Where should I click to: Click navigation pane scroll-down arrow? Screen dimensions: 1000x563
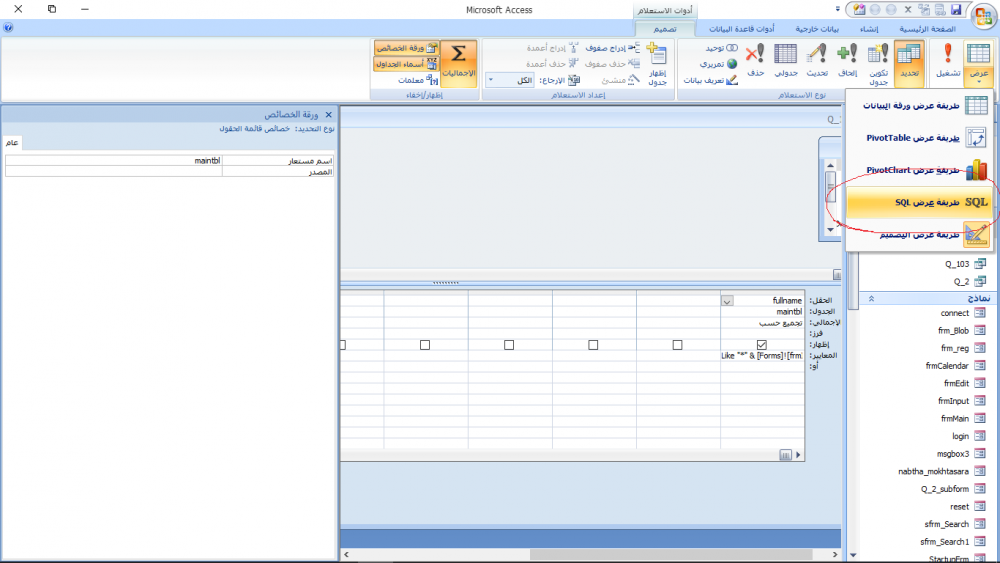tap(853, 555)
